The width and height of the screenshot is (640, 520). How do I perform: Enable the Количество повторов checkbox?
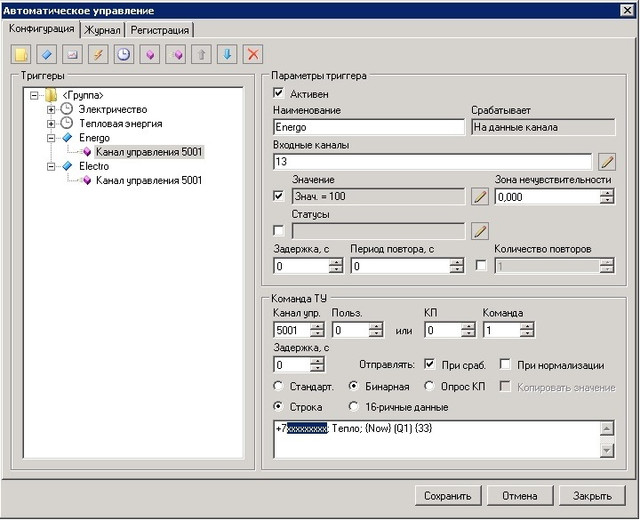point(481,266)
